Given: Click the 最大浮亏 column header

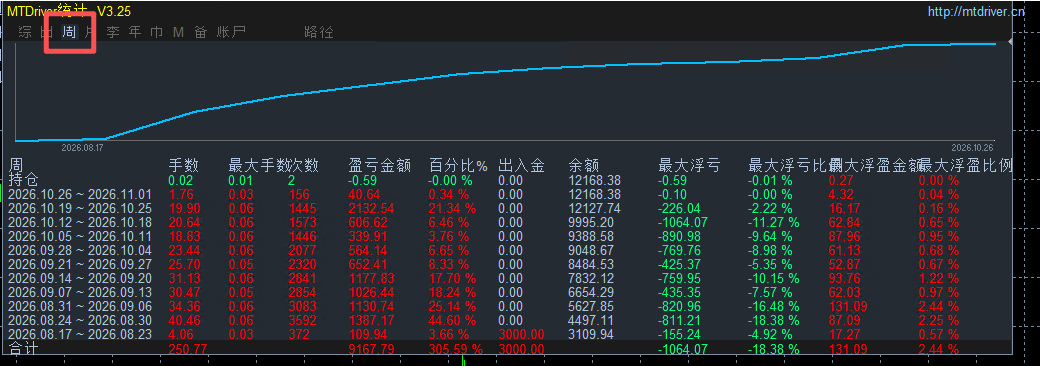Looking at the screenshot, I should click(689, 166).
